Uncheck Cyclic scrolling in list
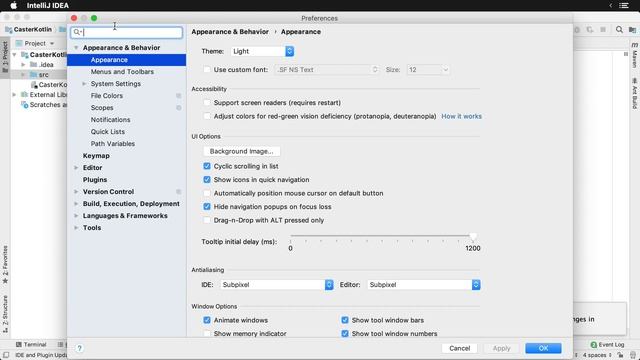This screenshot has width=640, height=360. (x=207, y=166)
